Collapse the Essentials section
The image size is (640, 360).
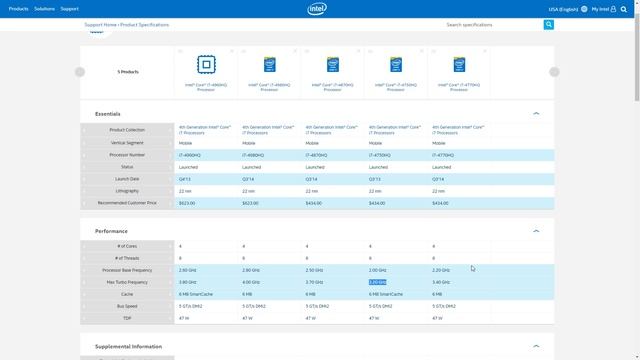pos(536,113)
